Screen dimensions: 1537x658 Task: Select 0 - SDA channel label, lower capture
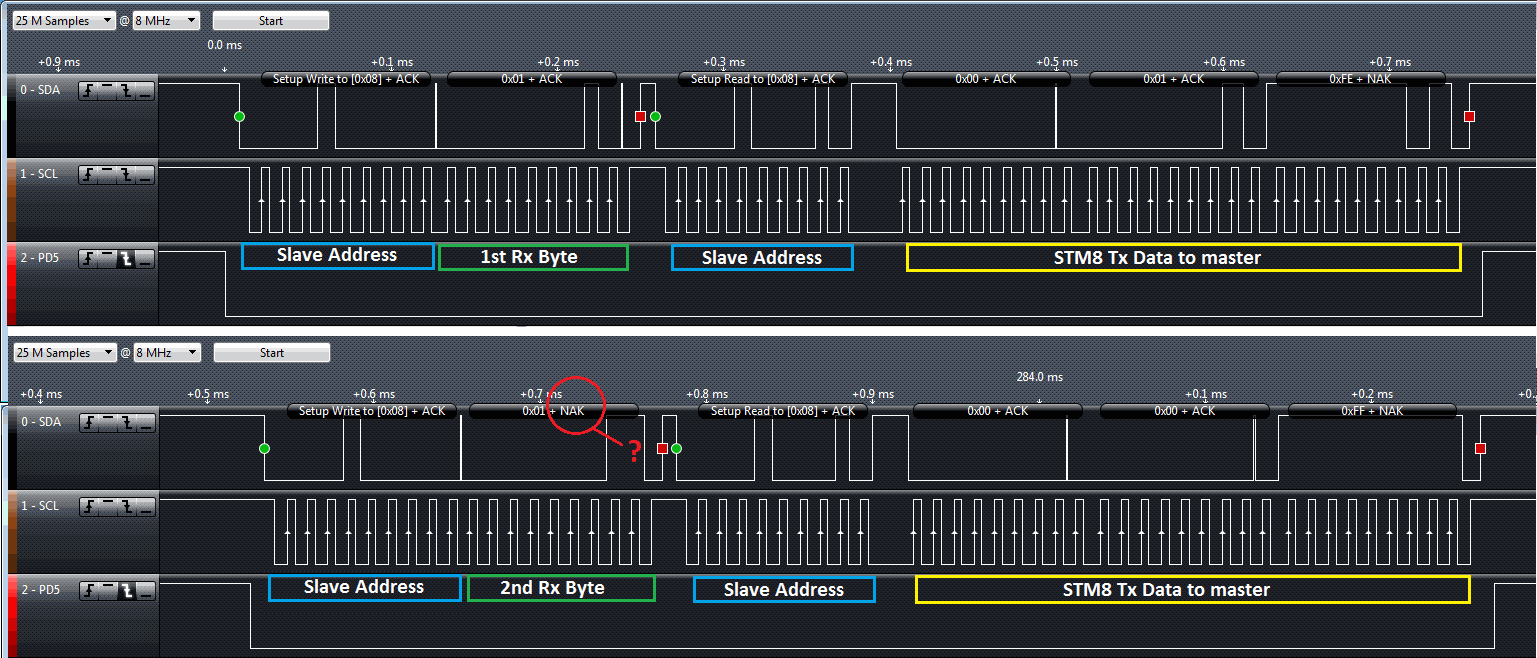tap(42, 422)
